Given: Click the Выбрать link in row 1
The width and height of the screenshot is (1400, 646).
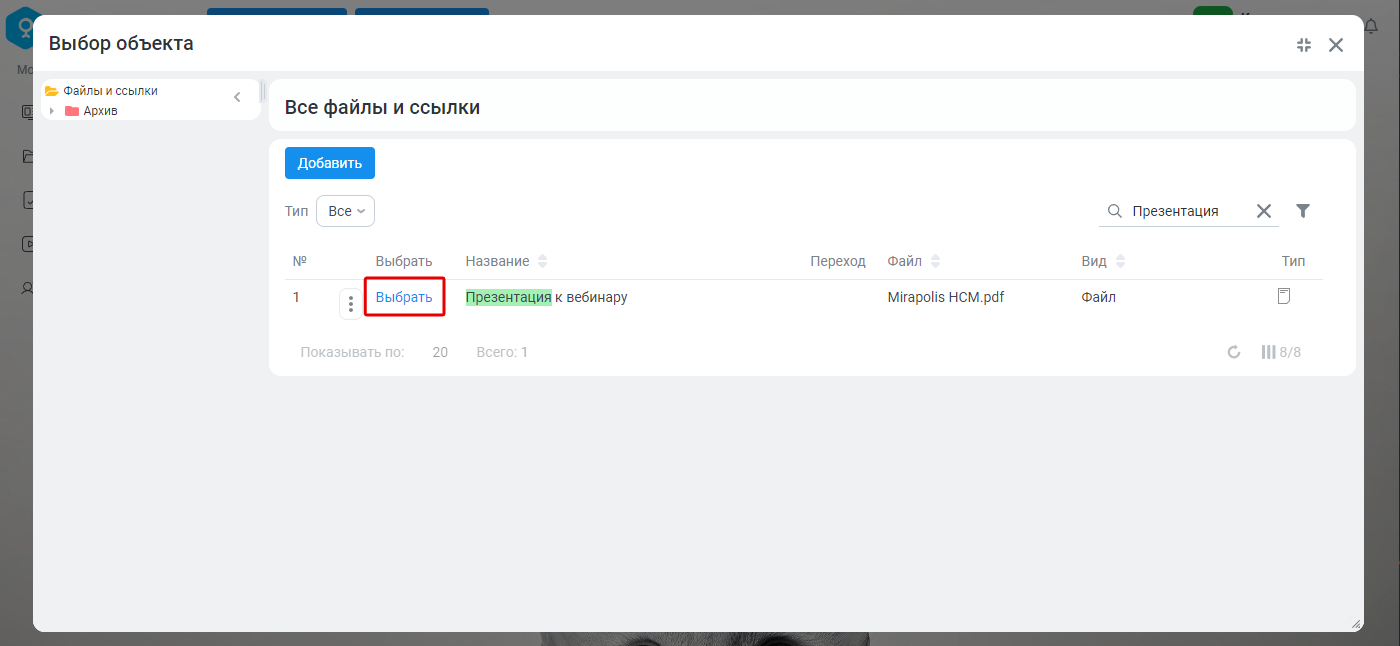Looking at the screenshot, I should tap(404, 297).
